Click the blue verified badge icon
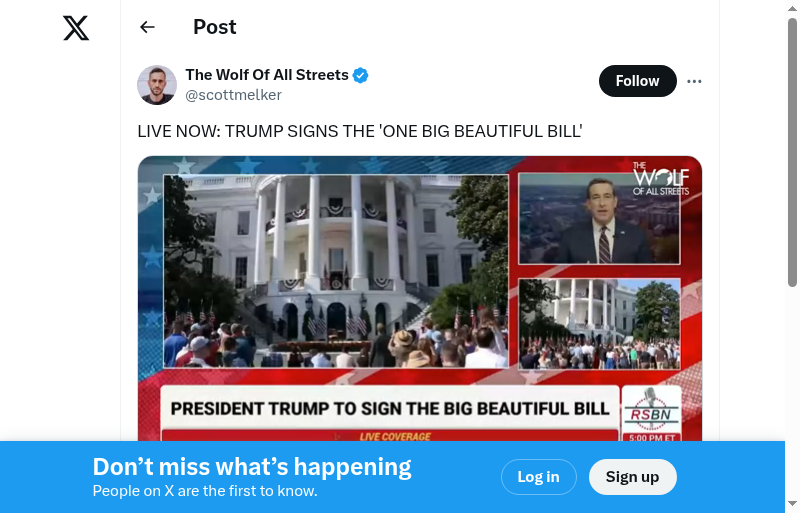 360,75
